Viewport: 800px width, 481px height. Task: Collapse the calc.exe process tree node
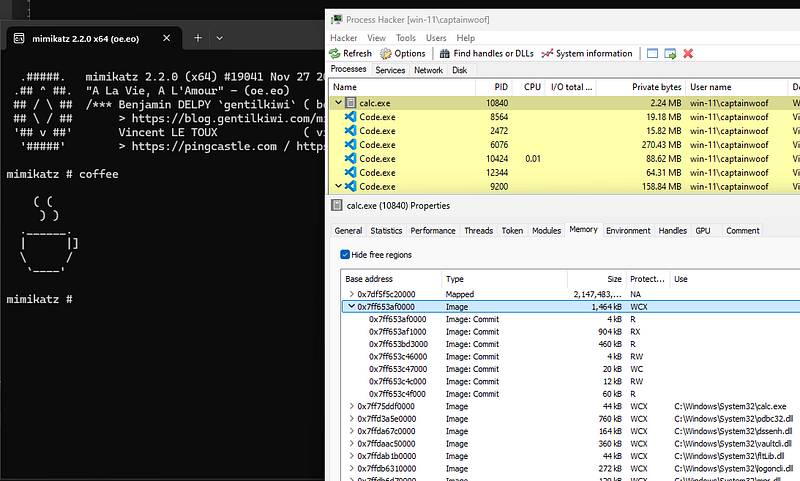pos(338,103)
